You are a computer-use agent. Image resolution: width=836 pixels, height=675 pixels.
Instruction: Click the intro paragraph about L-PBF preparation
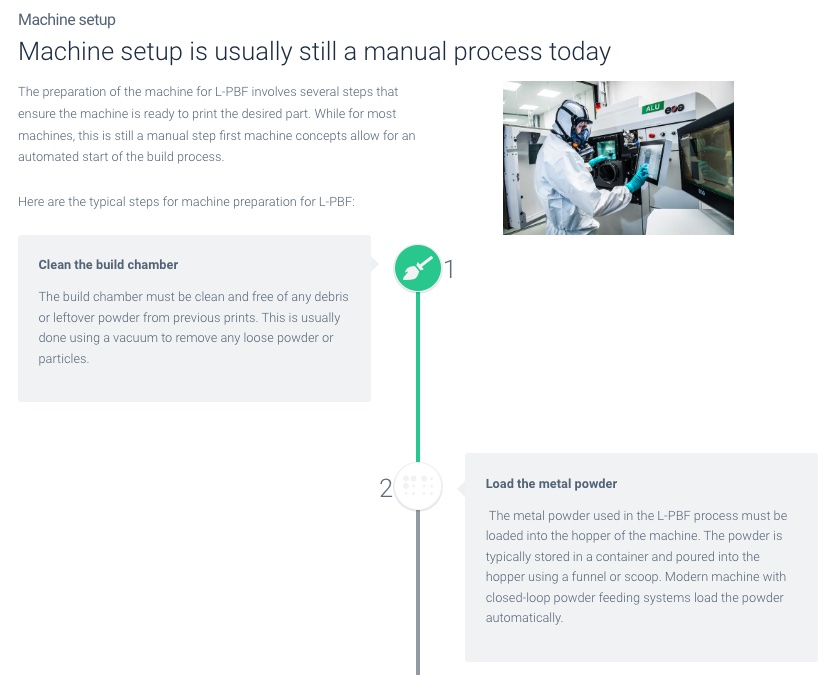pyautogui.click(x=216, y=124)
